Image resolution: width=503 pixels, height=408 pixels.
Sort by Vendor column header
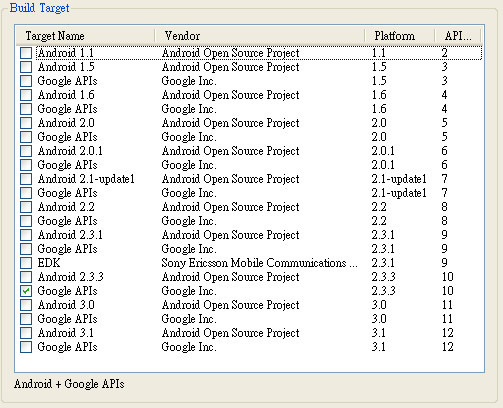pos(260,36)
